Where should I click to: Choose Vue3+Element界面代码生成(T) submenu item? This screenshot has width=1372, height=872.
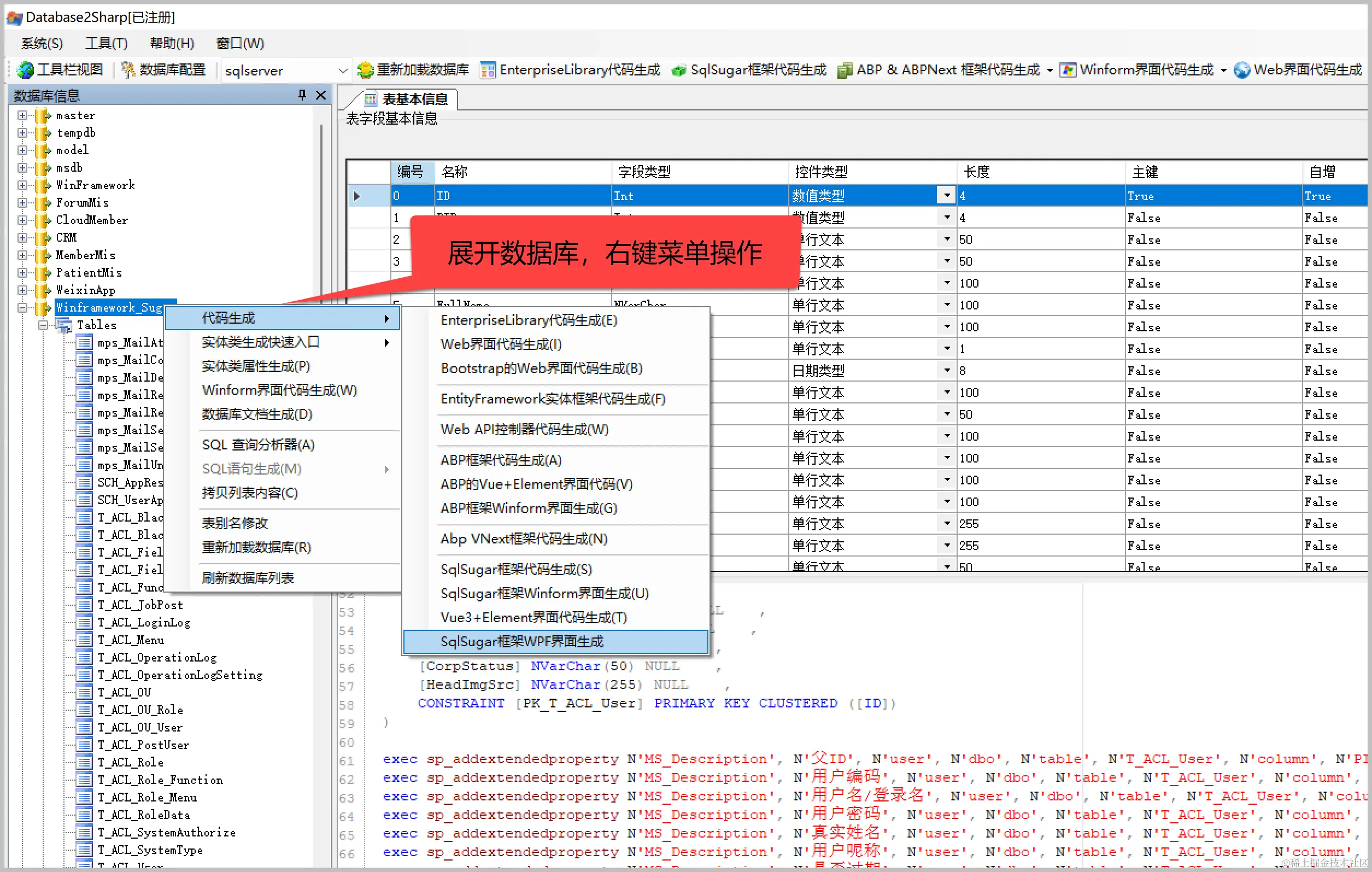click(555, 618)
